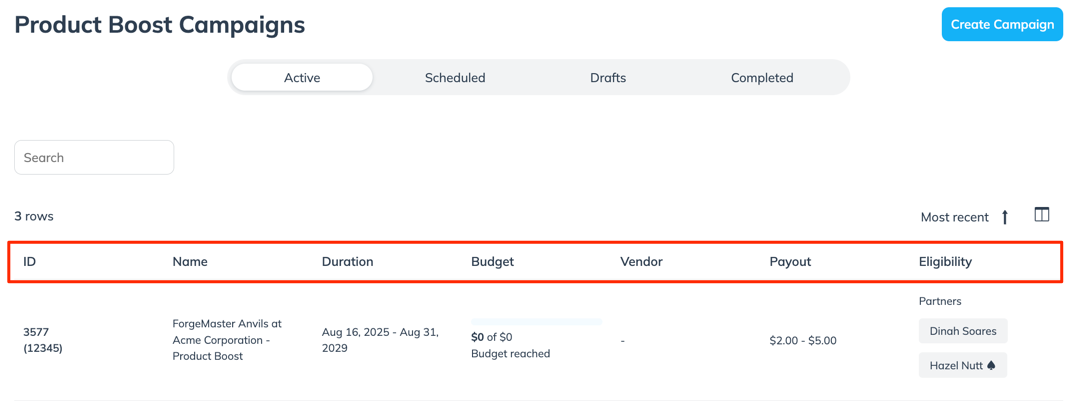1071x402 pixels.
Task: Click the Payout column header
Action: click(x=790, y=262)
